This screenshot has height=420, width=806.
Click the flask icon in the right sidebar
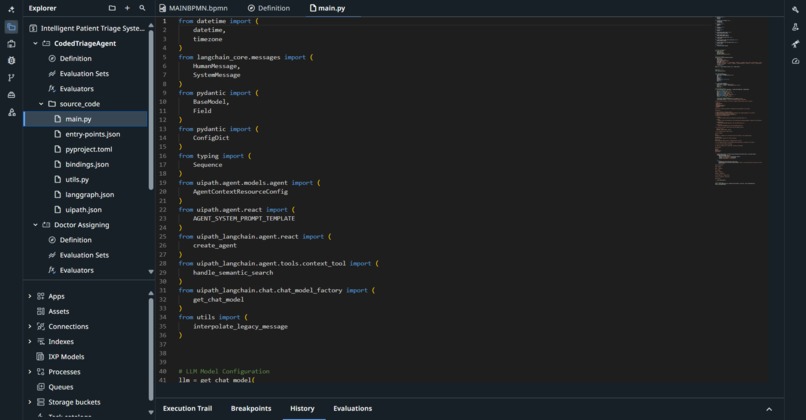796,27
